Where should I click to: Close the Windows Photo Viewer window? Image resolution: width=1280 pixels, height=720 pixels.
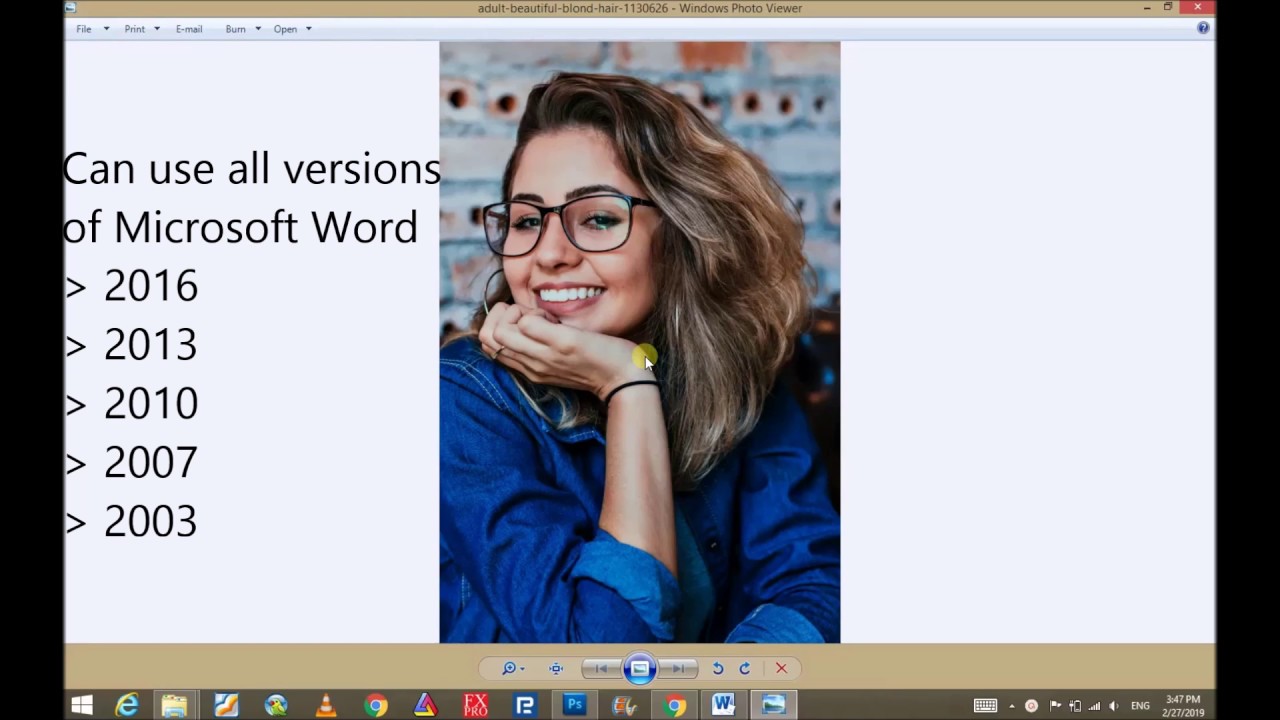click(1197, 8)
